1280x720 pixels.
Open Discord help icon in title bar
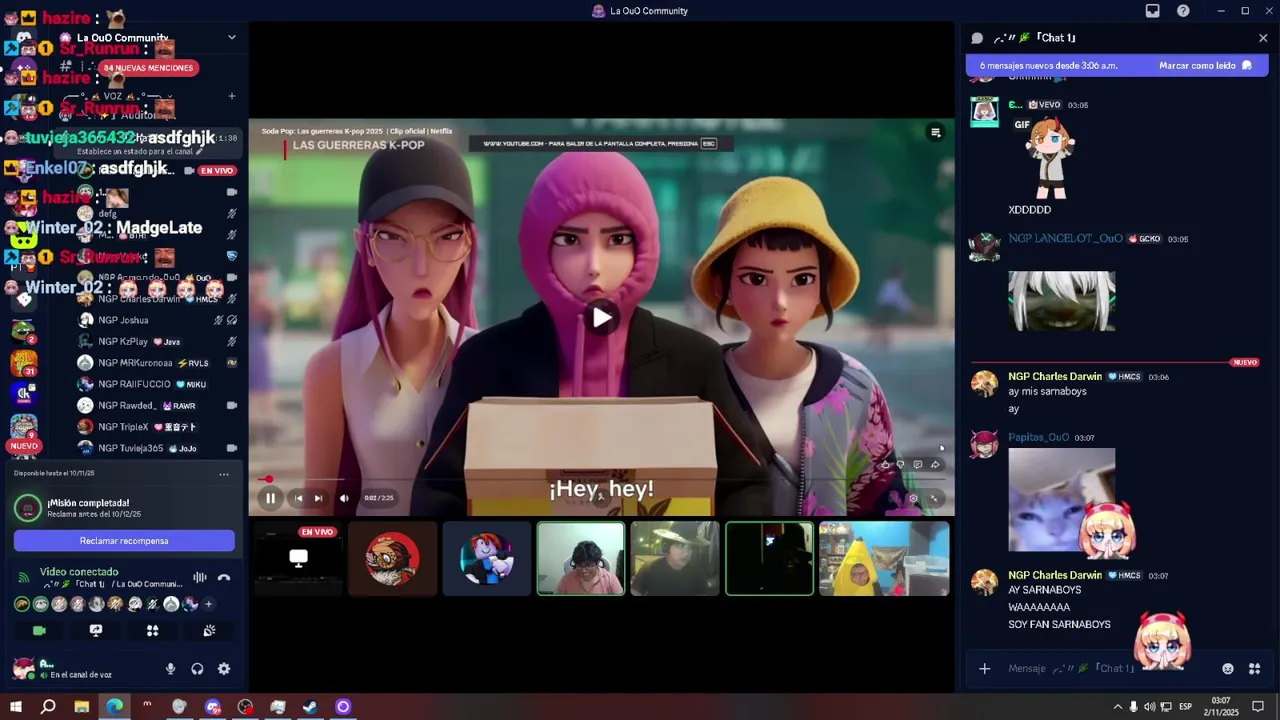1183,11
